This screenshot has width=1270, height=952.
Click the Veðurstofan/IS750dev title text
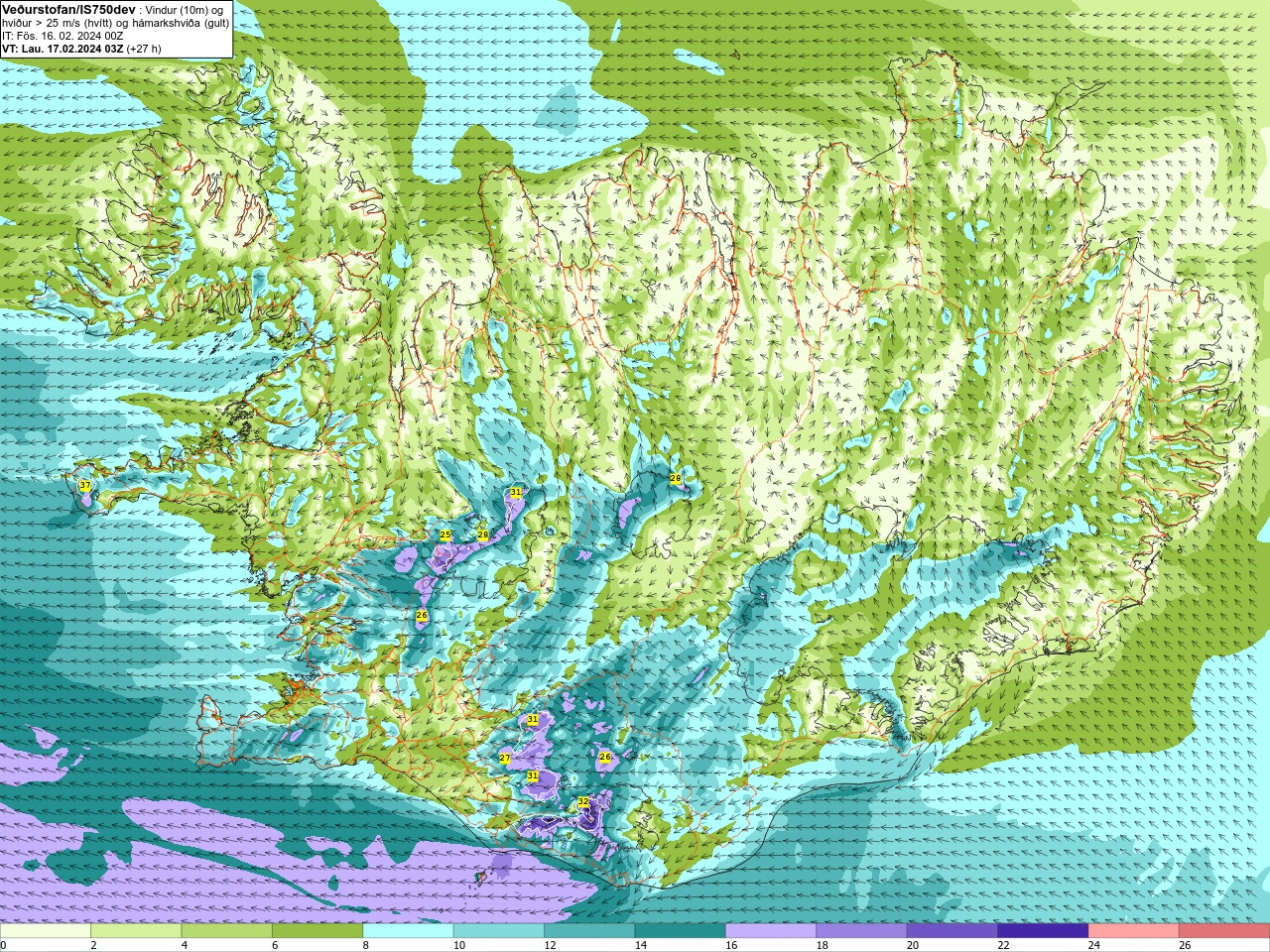coord(69,9)
